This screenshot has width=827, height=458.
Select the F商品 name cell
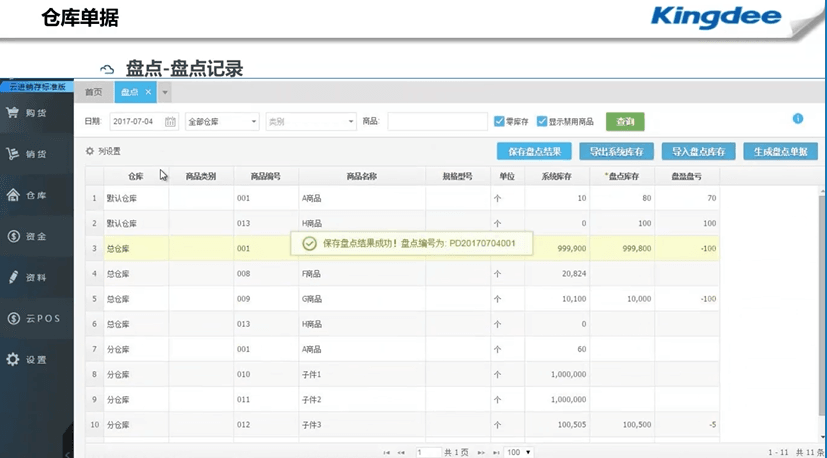[362, 274]
